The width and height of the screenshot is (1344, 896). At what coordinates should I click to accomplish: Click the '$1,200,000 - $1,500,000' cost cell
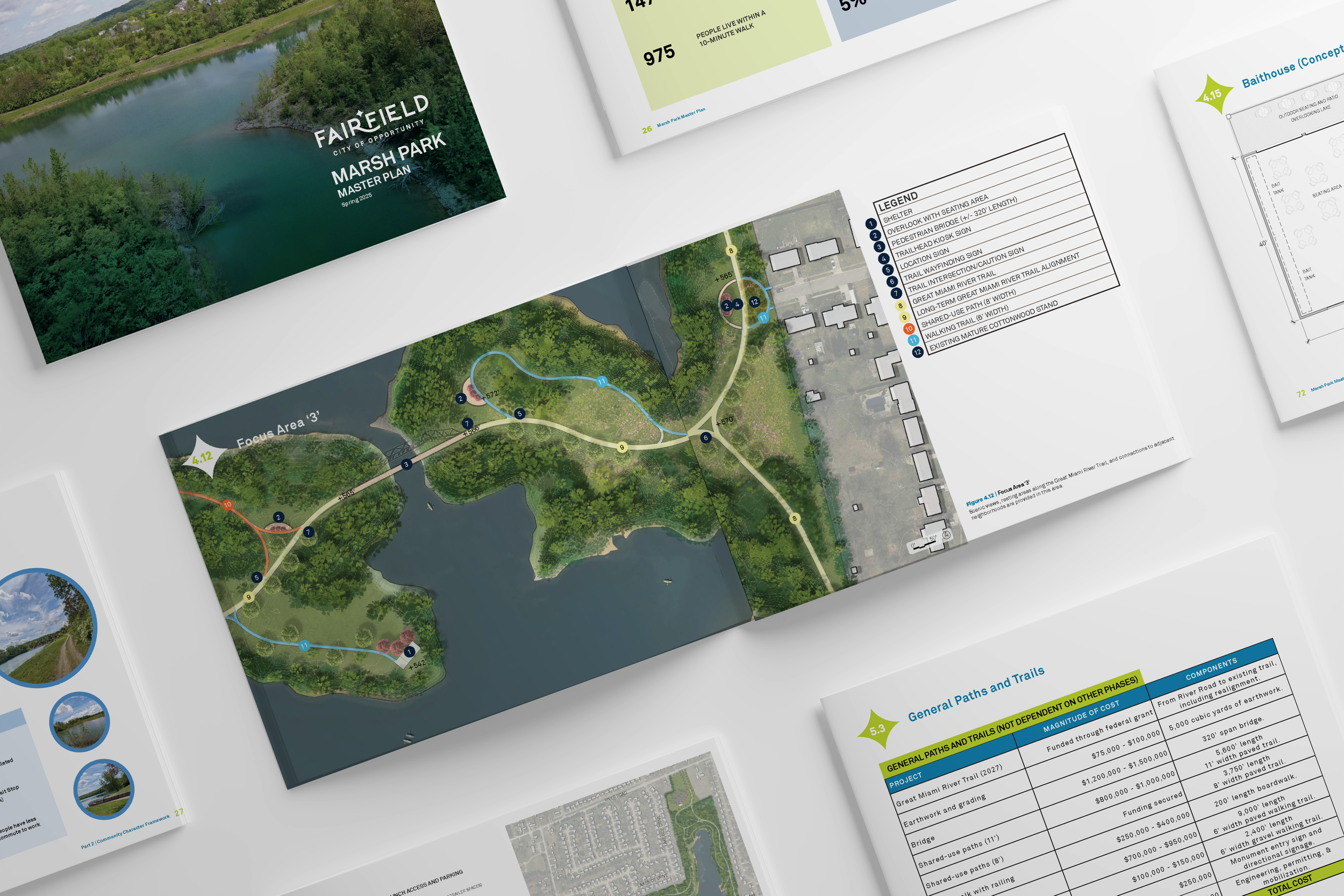(1124, 768)
